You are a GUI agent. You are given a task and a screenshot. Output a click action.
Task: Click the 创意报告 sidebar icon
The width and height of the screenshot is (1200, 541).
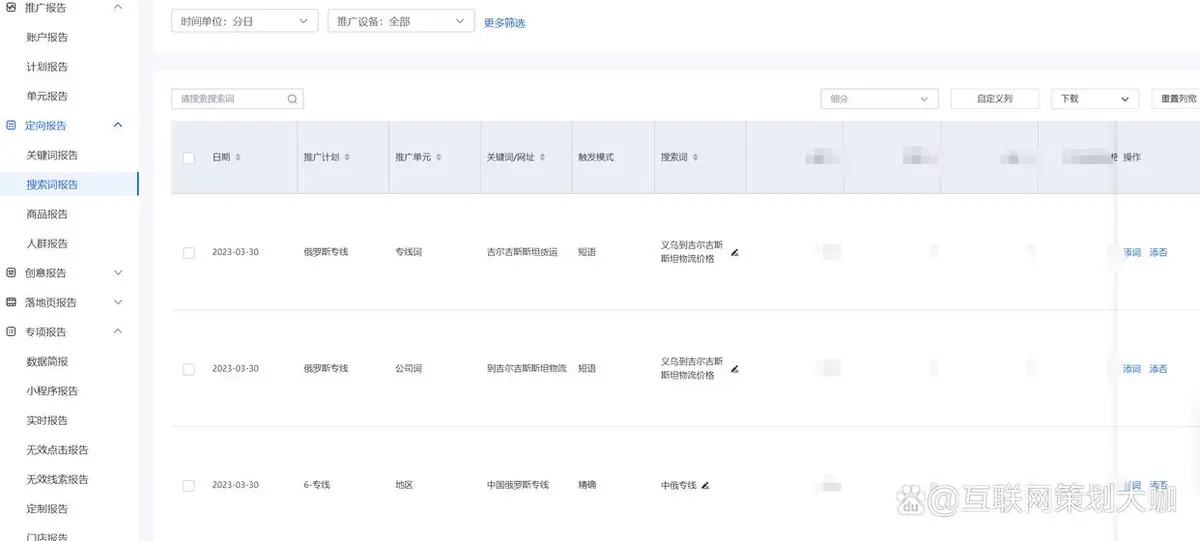[11, 273]
